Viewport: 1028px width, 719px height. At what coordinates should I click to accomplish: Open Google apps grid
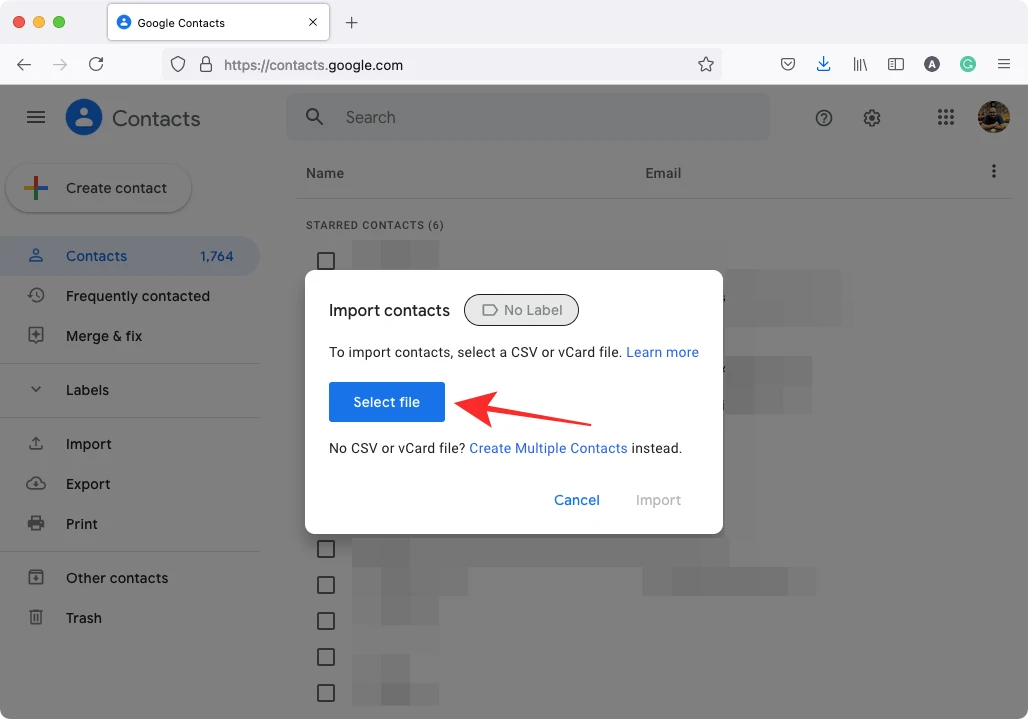coord(945,117)
